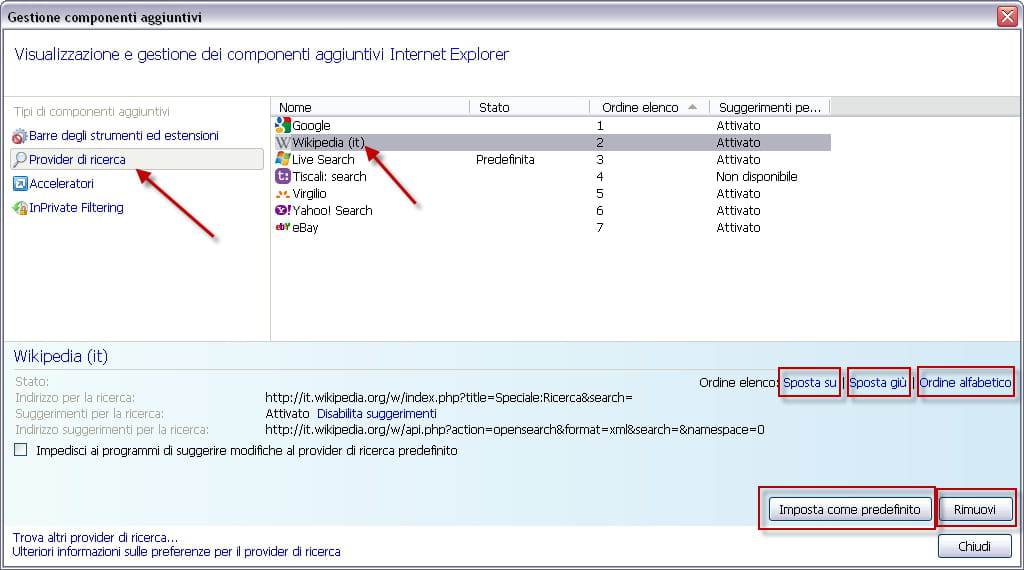Click the Live Search logo icon
1024x570 pixels.
click(283, 159)
